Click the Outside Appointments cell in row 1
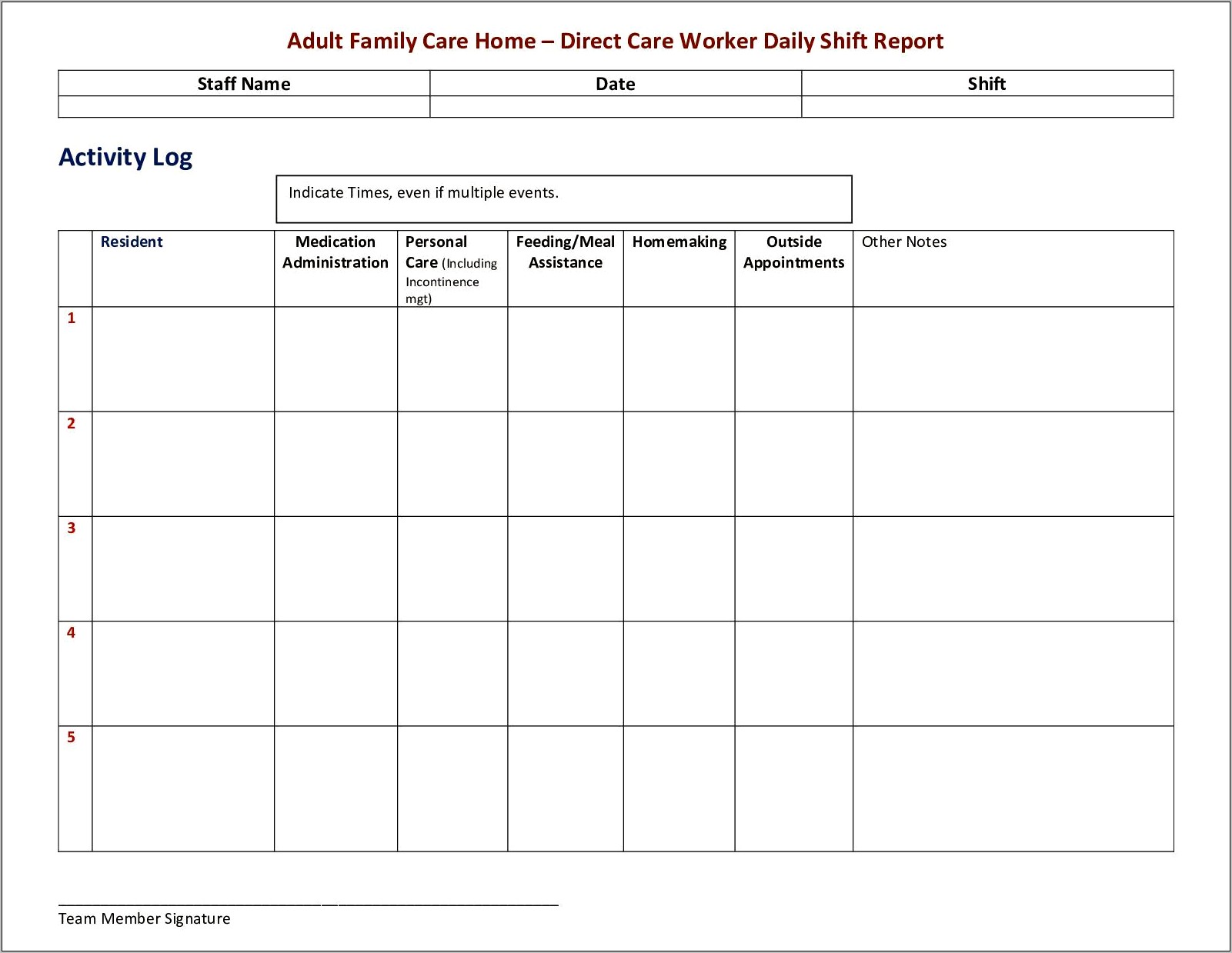 [793, 359]
